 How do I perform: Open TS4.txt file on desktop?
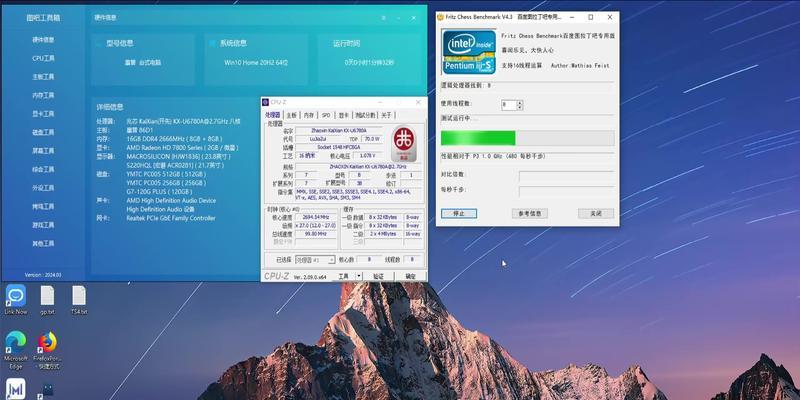(79, 299)
